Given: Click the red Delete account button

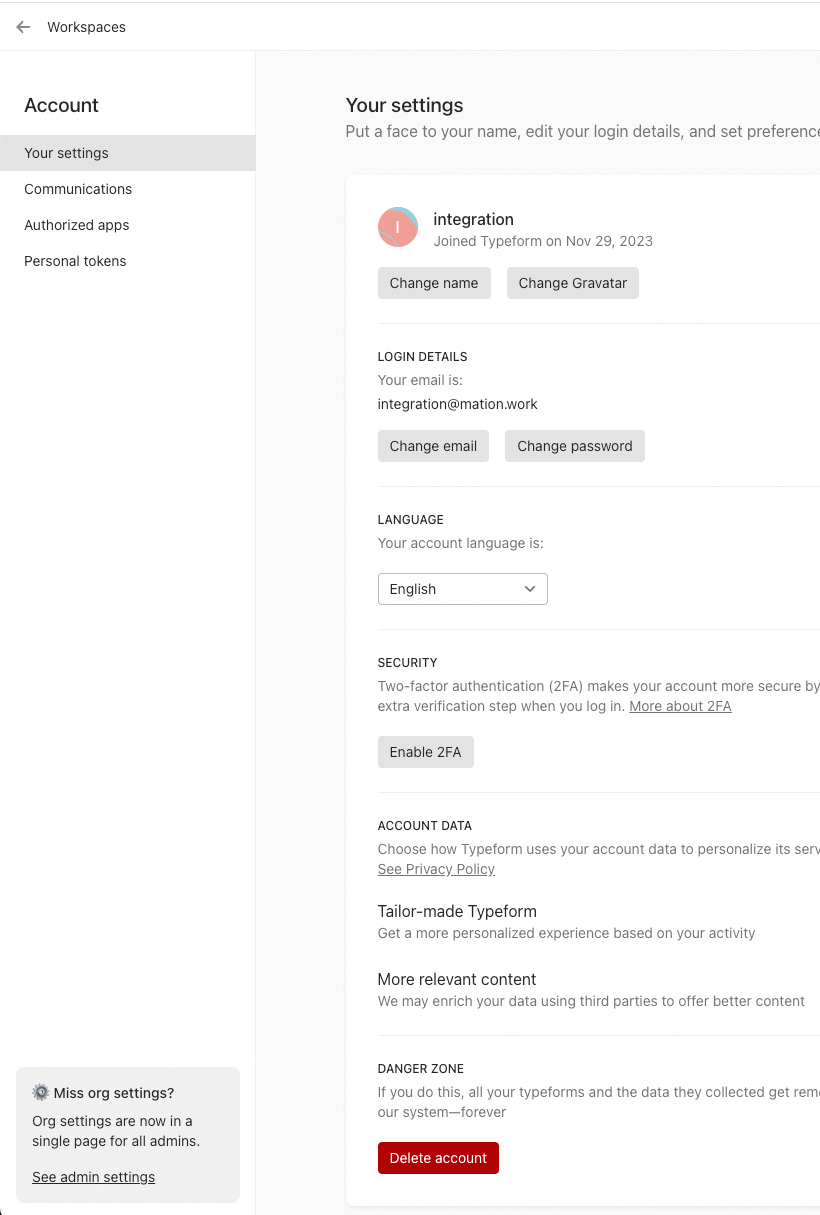Looking at the screenshot, I should pyautogui.click(x=438, y=1158).
